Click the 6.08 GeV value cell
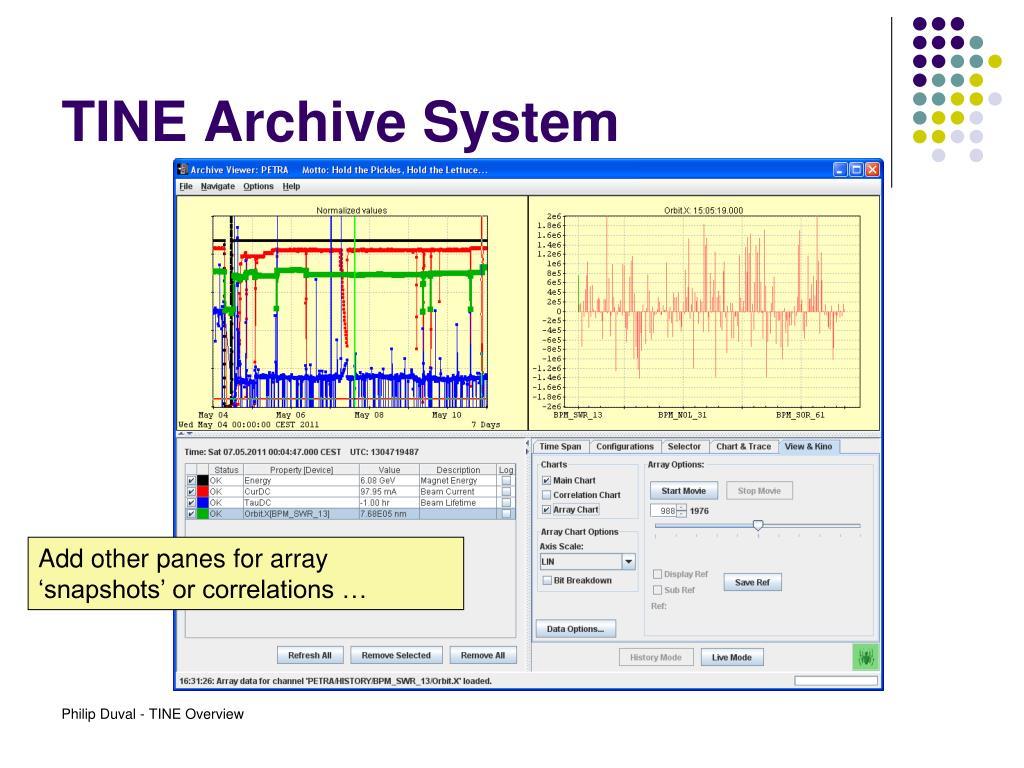This screenshot has width=1024, height=768. 389,481
